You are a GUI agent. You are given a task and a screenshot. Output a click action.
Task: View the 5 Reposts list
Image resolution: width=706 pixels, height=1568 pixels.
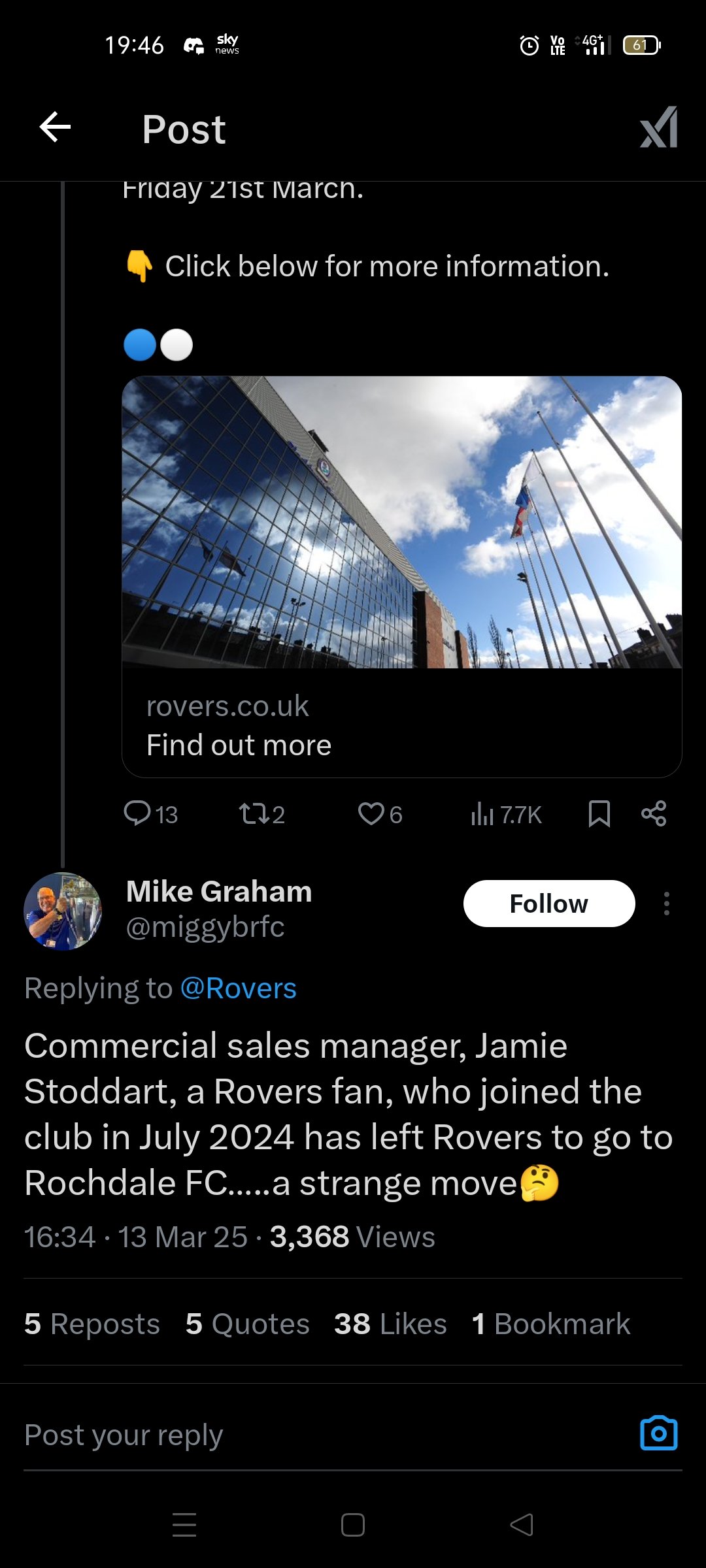92,1324
